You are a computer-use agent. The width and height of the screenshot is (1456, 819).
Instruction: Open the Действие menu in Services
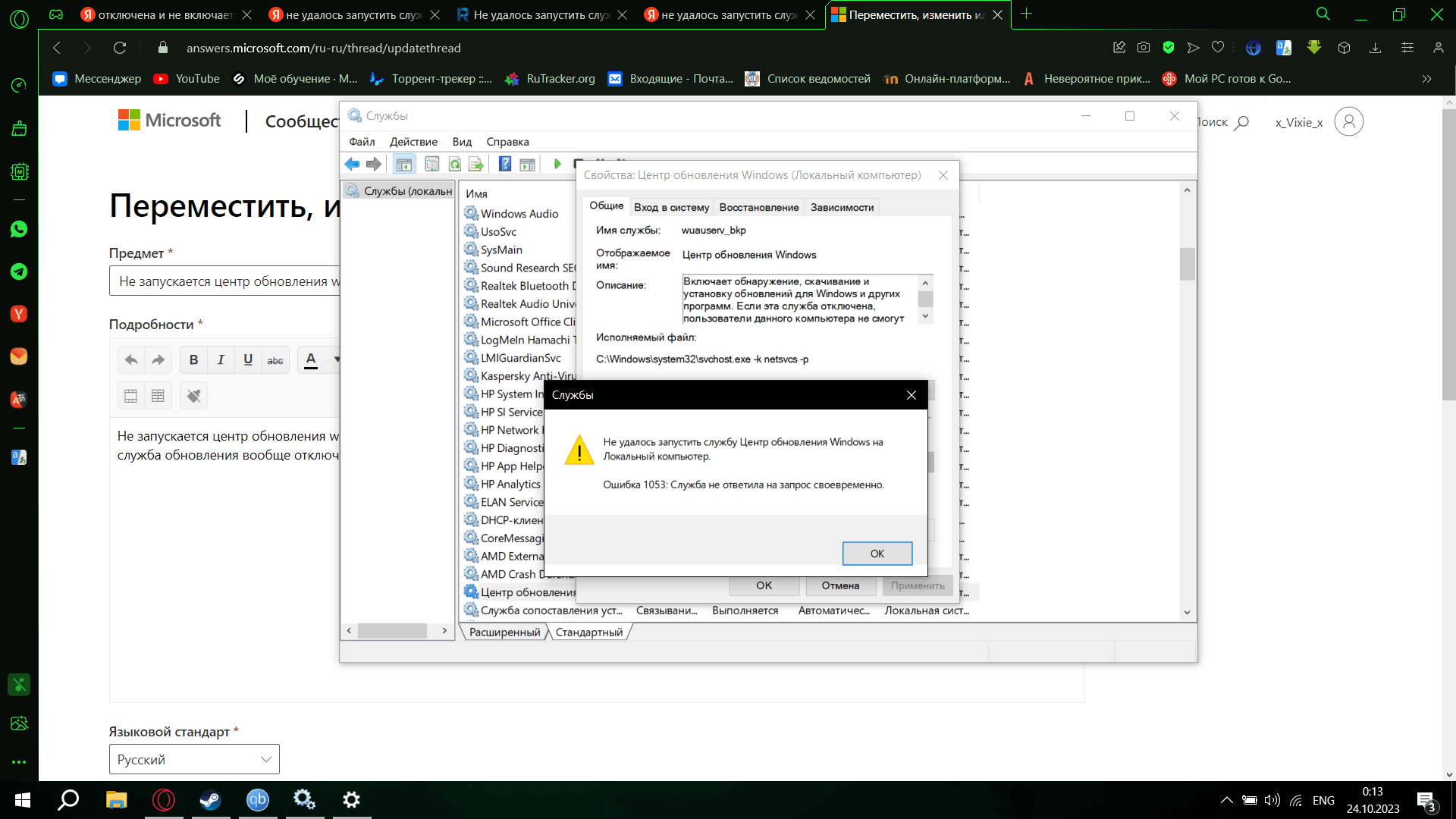[x=413, y=142]
